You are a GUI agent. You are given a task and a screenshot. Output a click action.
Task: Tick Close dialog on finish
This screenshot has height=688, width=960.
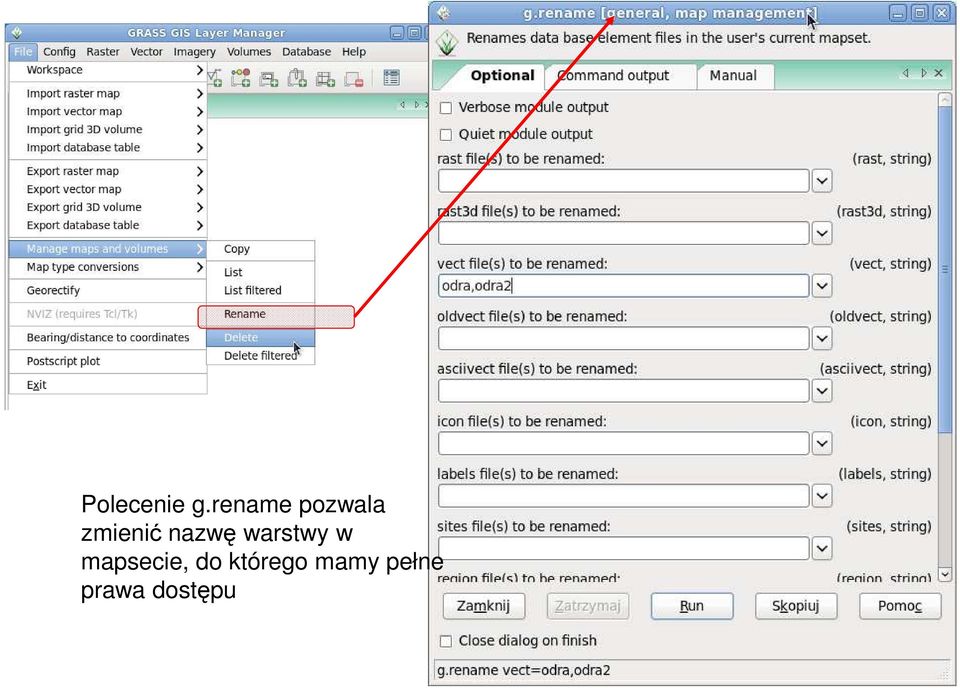click(446, 641)
